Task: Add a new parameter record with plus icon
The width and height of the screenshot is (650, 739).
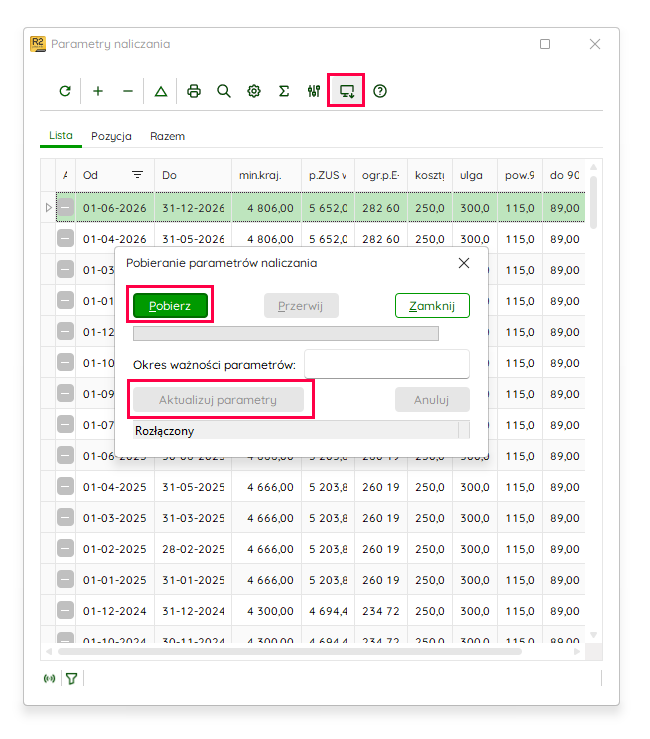Action: click(98, 91)
